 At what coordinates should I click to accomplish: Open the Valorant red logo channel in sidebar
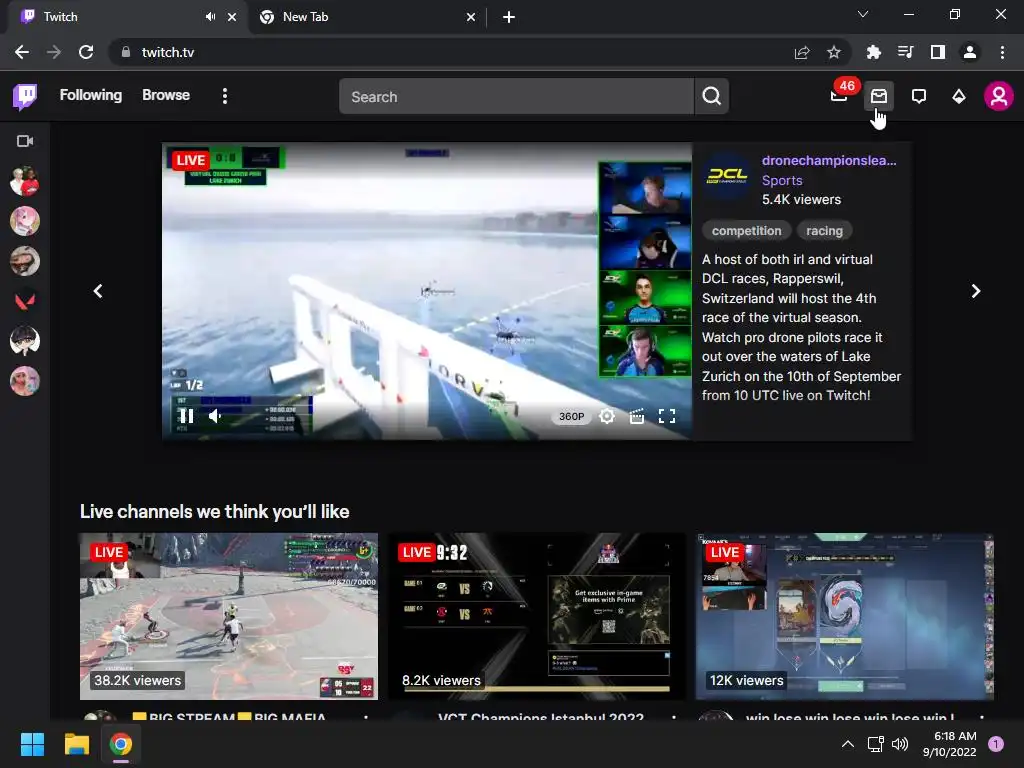25,301
